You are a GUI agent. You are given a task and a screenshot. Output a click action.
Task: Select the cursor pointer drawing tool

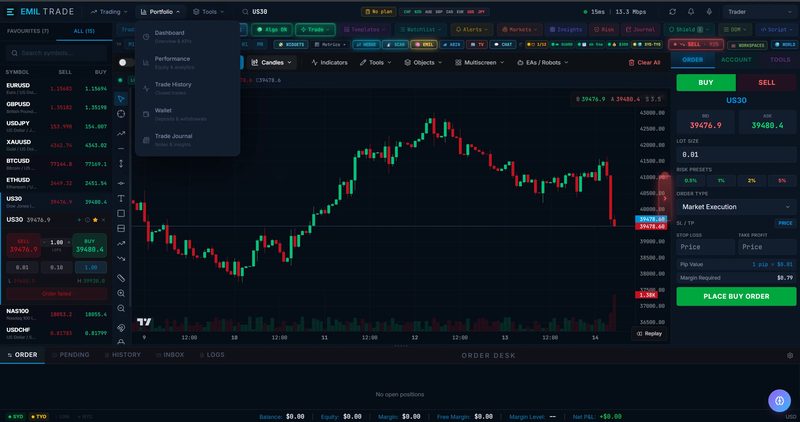(121, 98)
